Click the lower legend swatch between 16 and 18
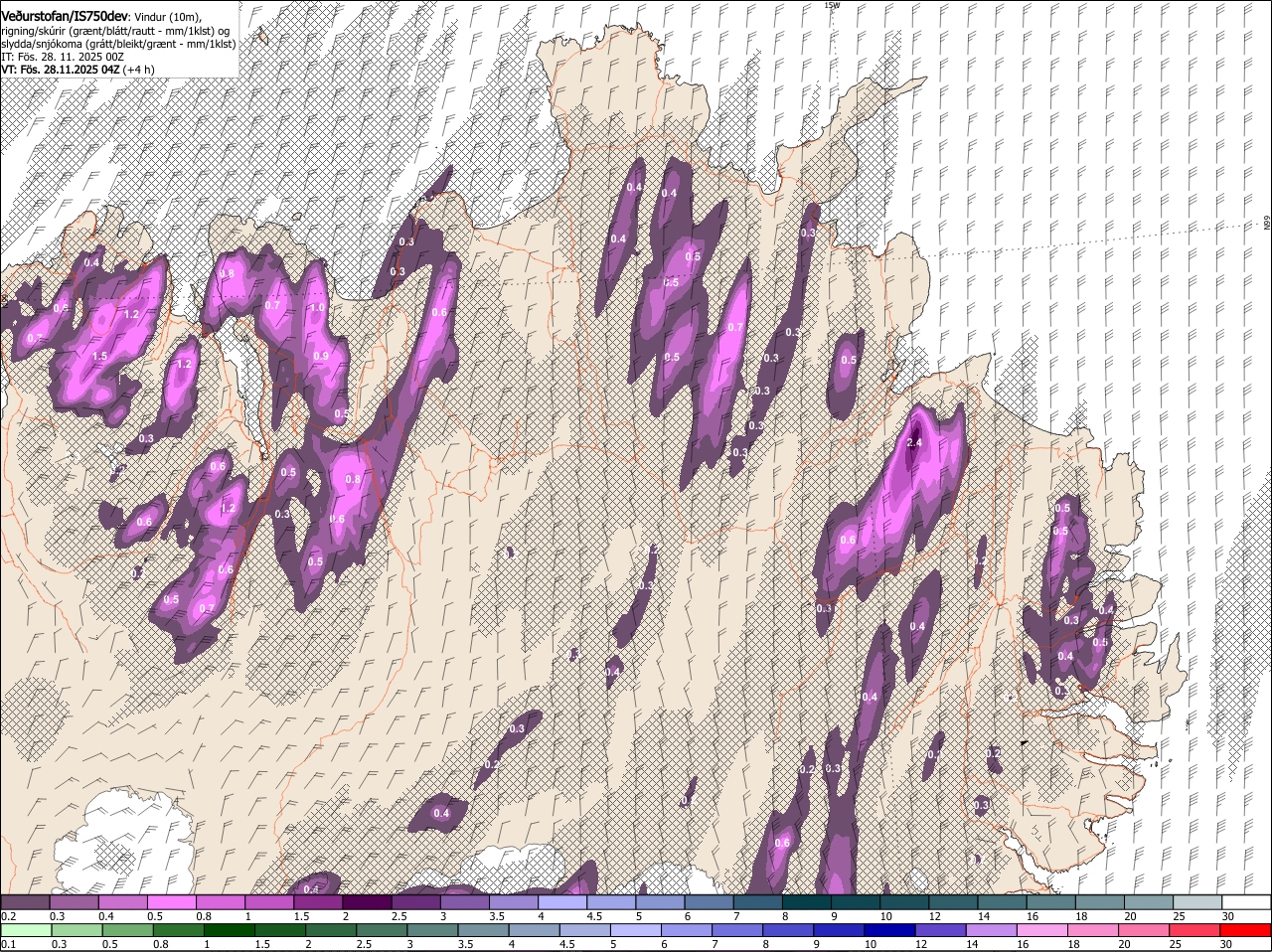Screen dimensions: 1272x952 (x=1042, y=930)
